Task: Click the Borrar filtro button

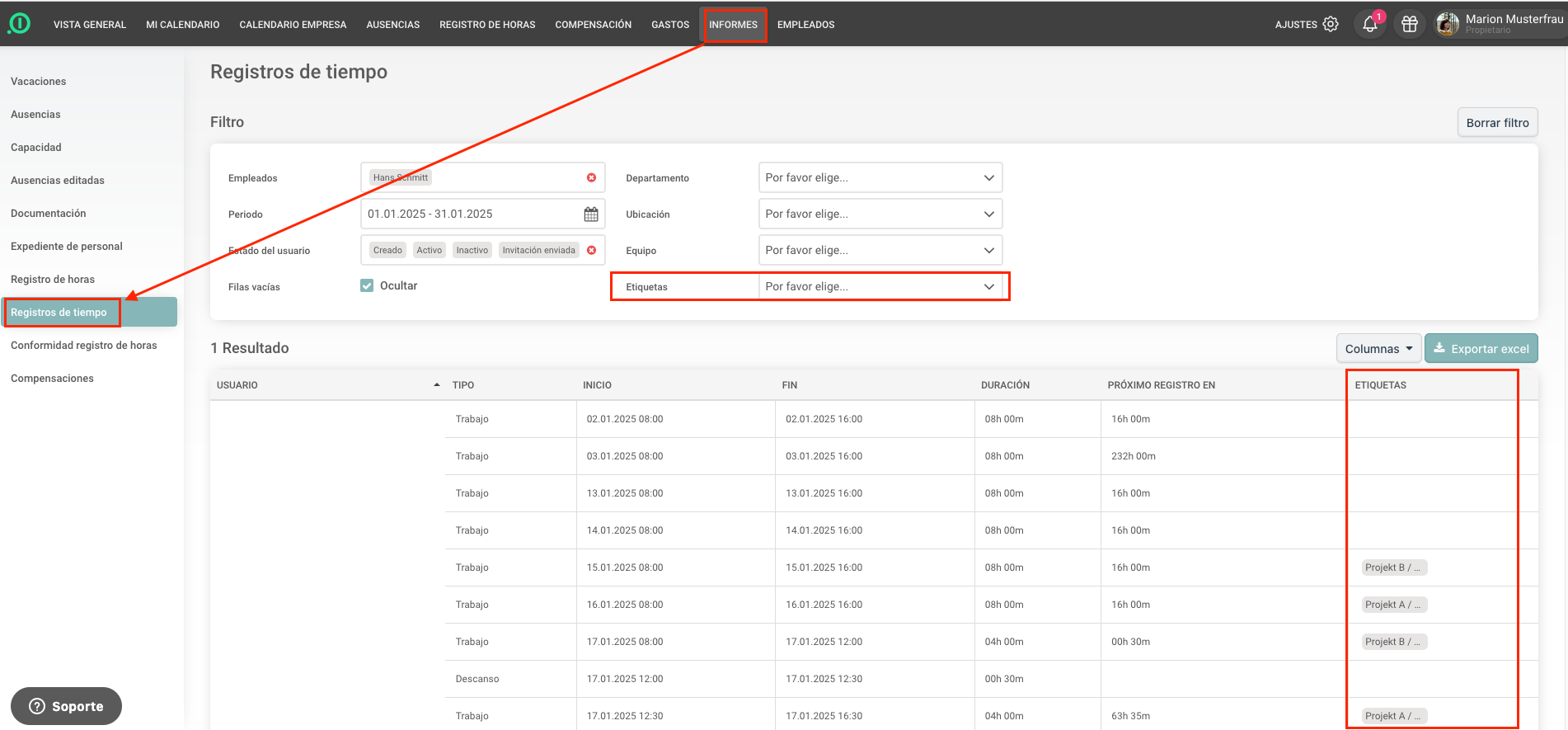Action: (x=1497, y=123)
